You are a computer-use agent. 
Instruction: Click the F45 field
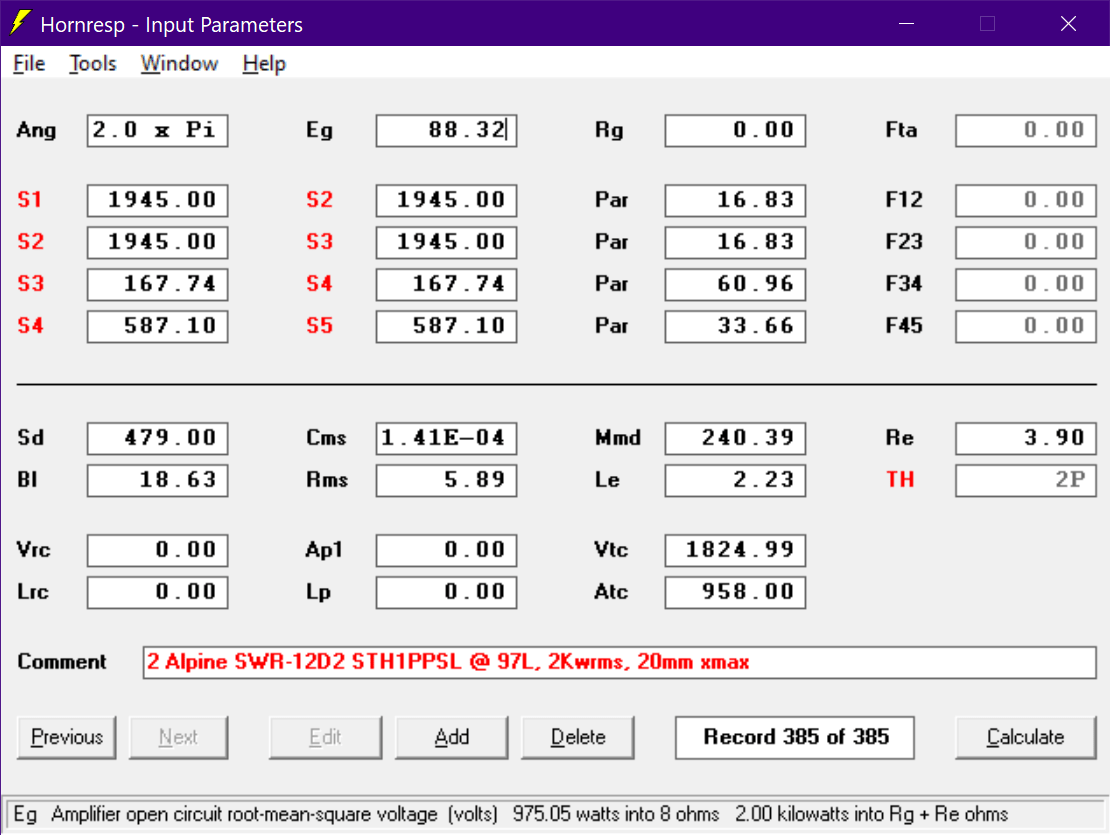(x=1025, y=326)
